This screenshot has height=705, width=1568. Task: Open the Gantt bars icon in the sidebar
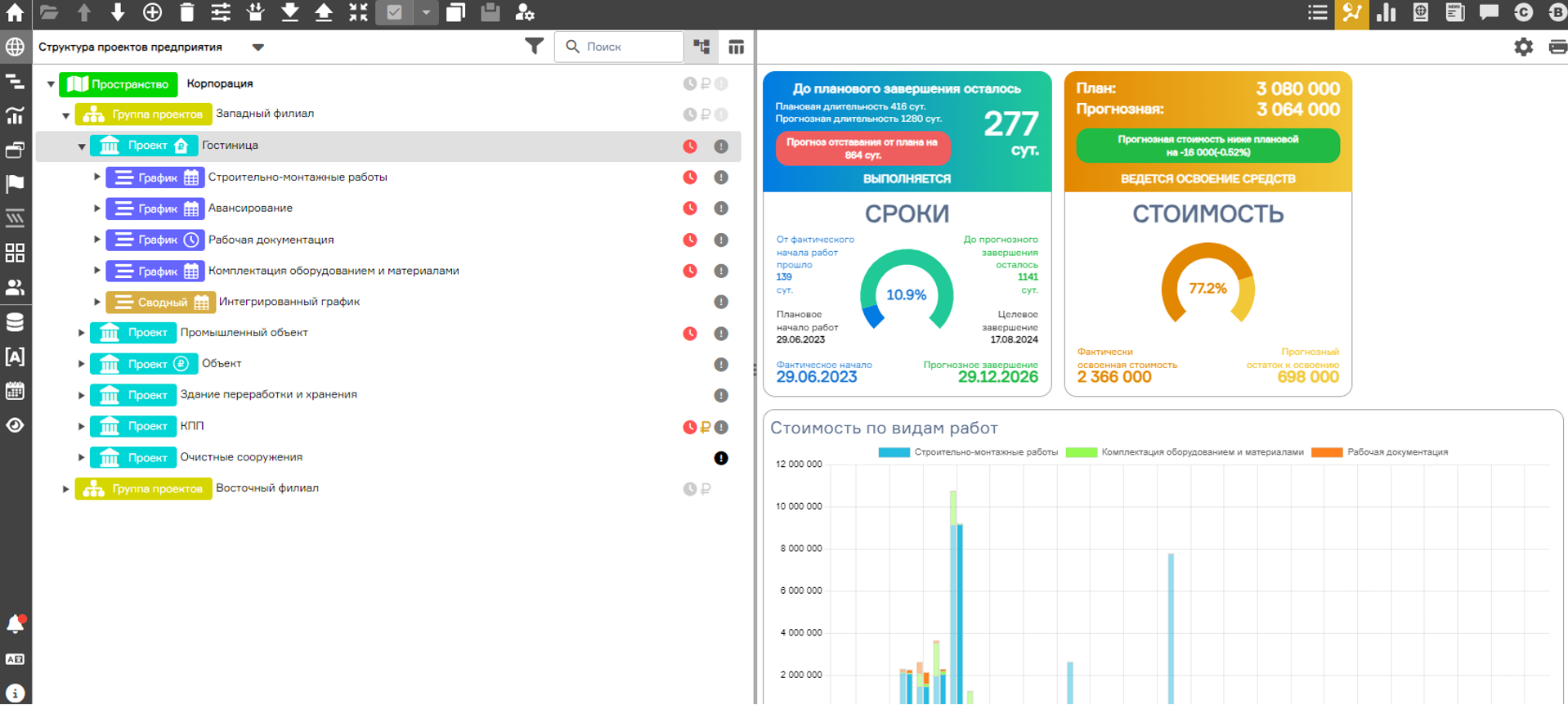[15, 81]
